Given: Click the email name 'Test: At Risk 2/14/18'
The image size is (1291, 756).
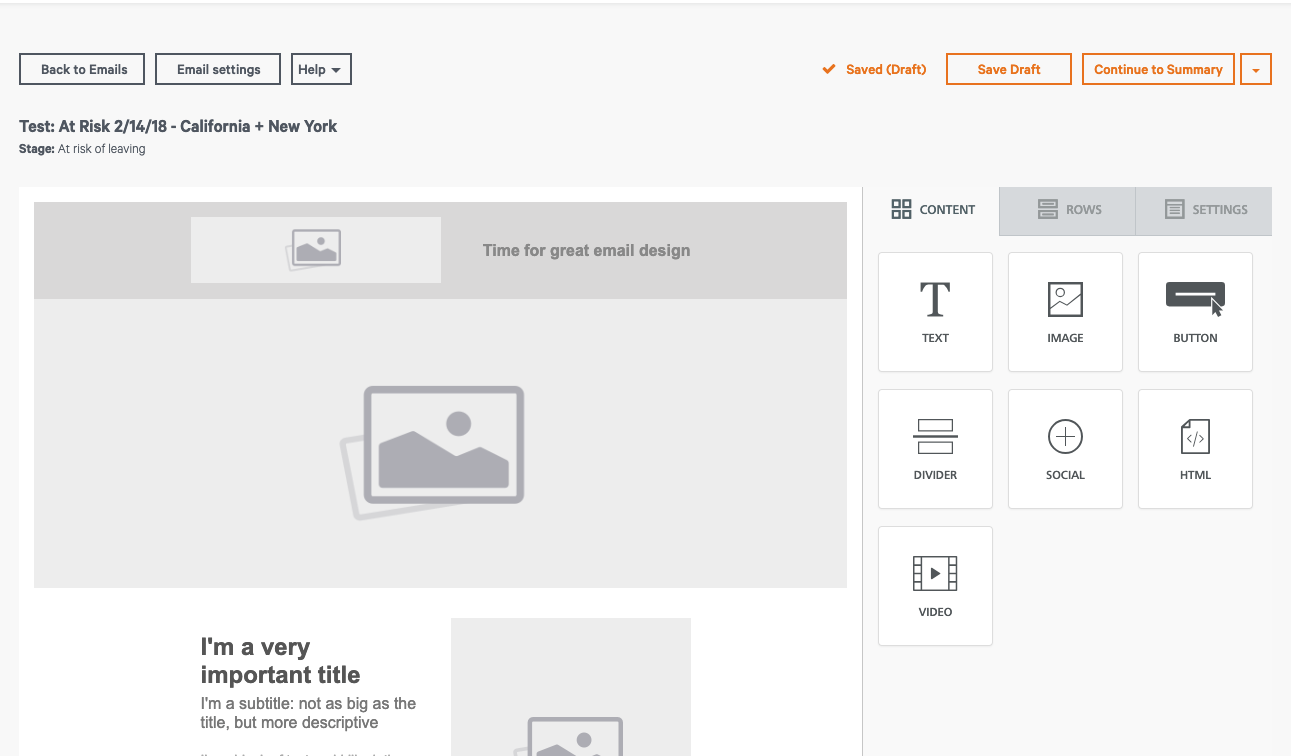Looking at the screenshot, I should click(x=178, y=126).
